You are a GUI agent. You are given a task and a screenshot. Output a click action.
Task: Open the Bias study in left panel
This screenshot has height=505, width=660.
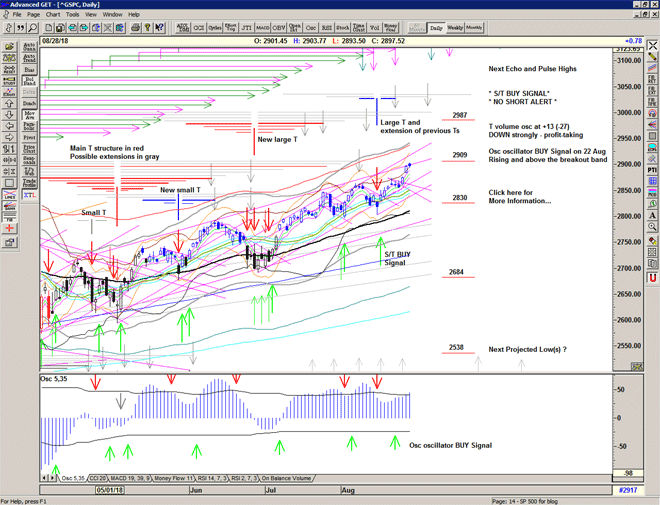coord(29,72)
